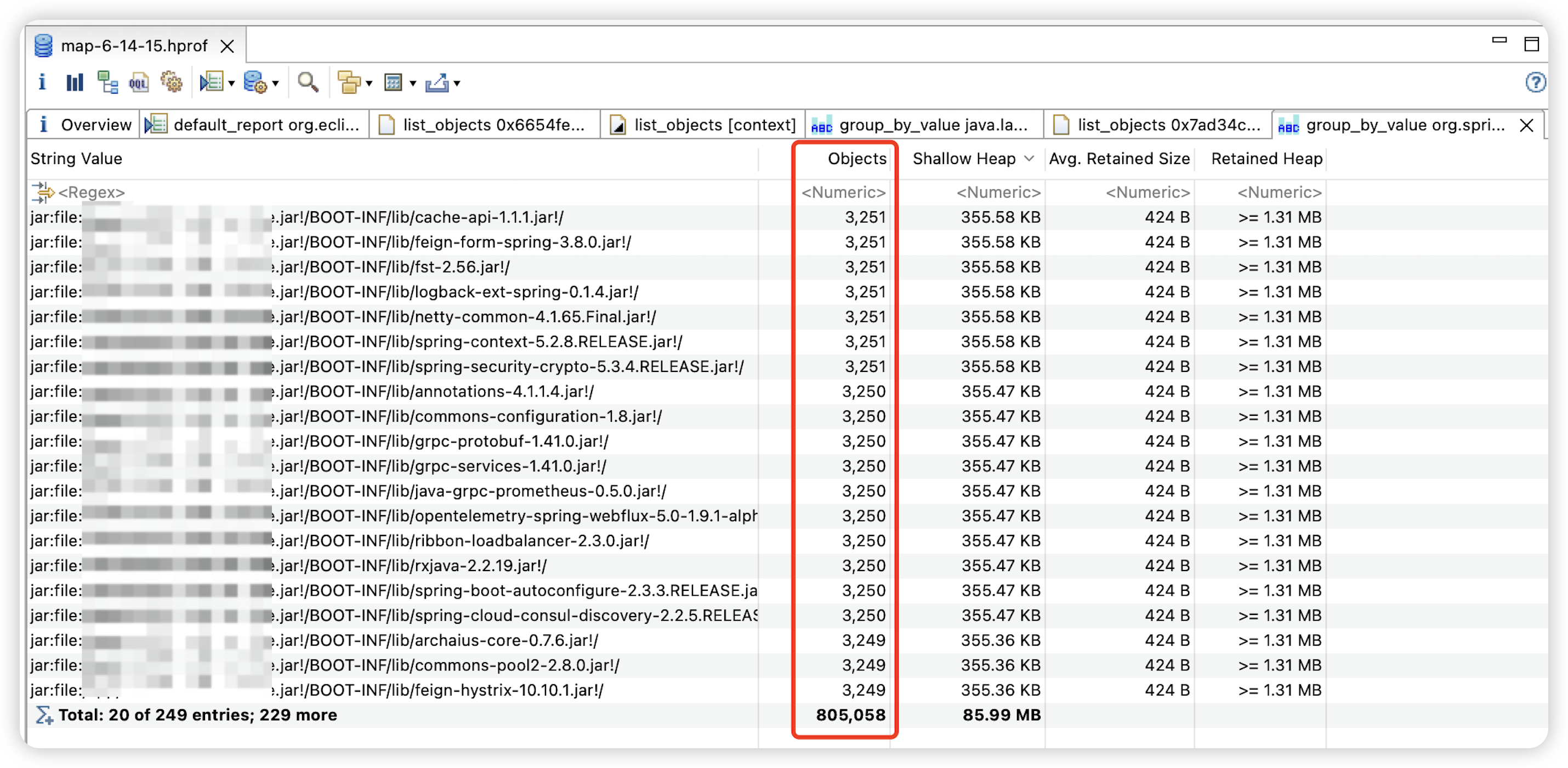The width and height of the screenshot is (1568, 768).
Task: Click the magnifier find object icon
Action: point(308,82)
